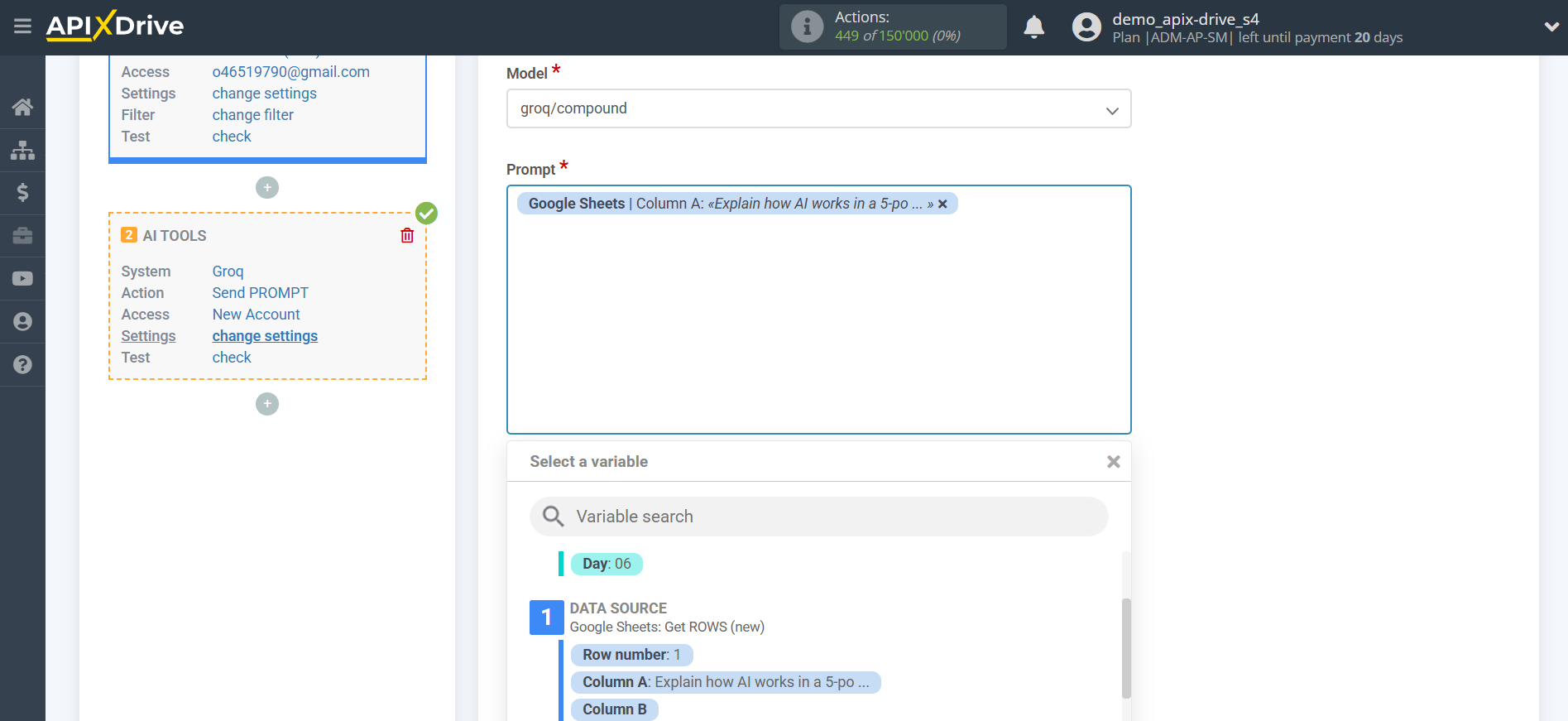Open the billing dollar icon in the sidebar
Viewport: 1568px width, 721px height.
pos(22,193)
